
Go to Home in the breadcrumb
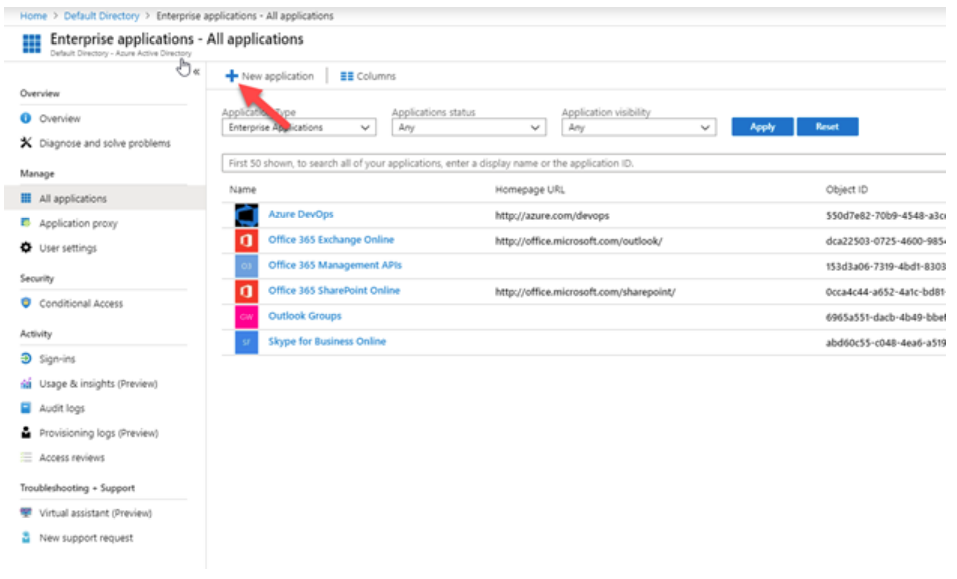pyautogui.click(x=34, y=16)
